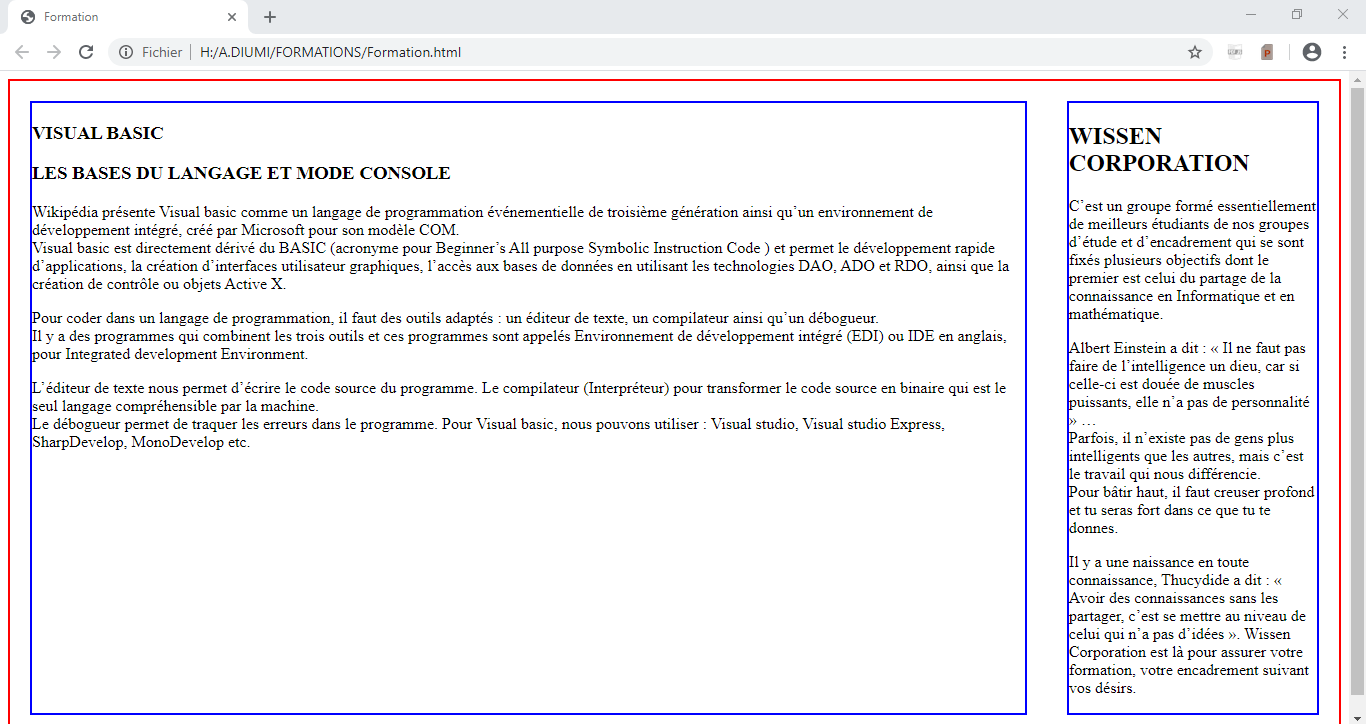Click line starting 'Pour coder dans un langage'
This screenshot has height=724, width=1366.
click(x=455, y=318)
